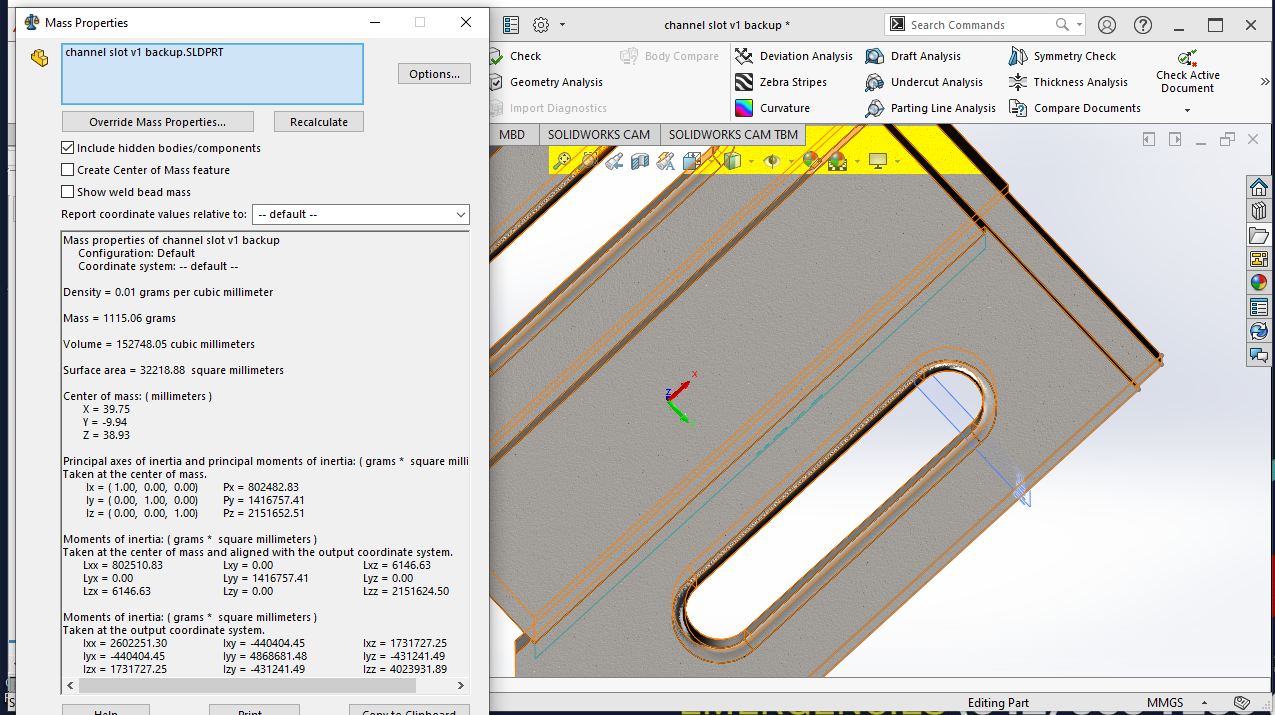Open Design Library task pane tab
The width and height of the screenshot is (1275, 715).
tap(1259, 211)
